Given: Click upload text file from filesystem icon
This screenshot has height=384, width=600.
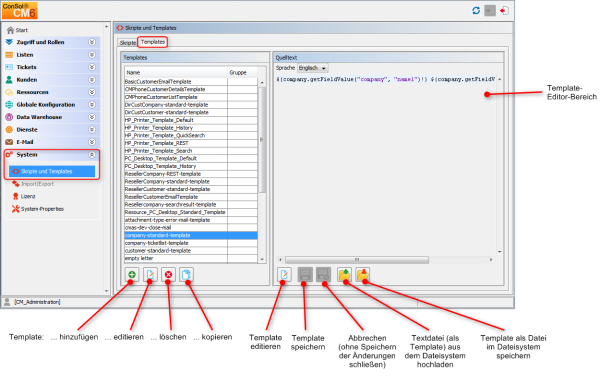Looking at the screenshot, I should pos(344,274).
